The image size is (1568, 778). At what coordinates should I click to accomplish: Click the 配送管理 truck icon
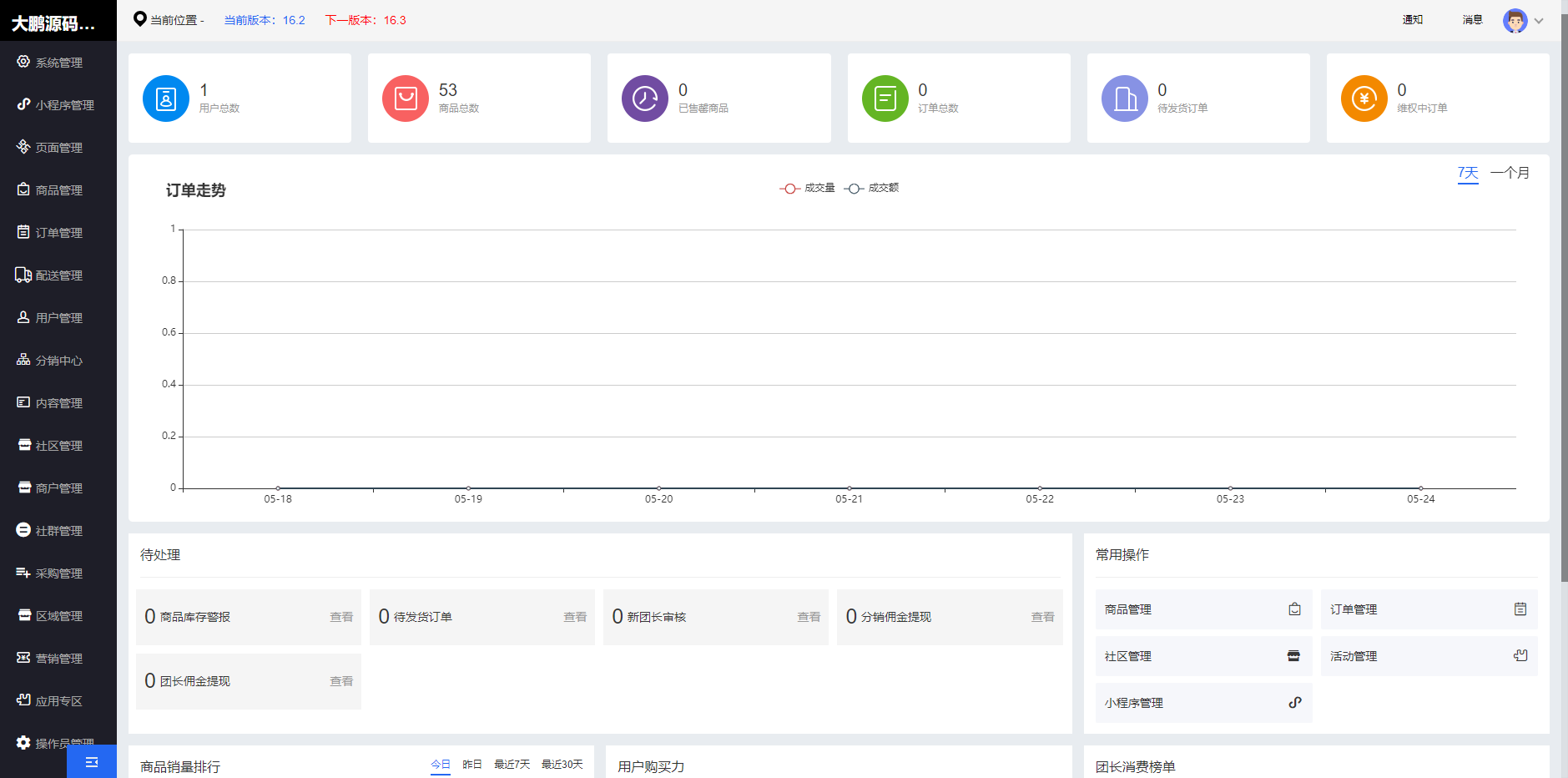21,275
